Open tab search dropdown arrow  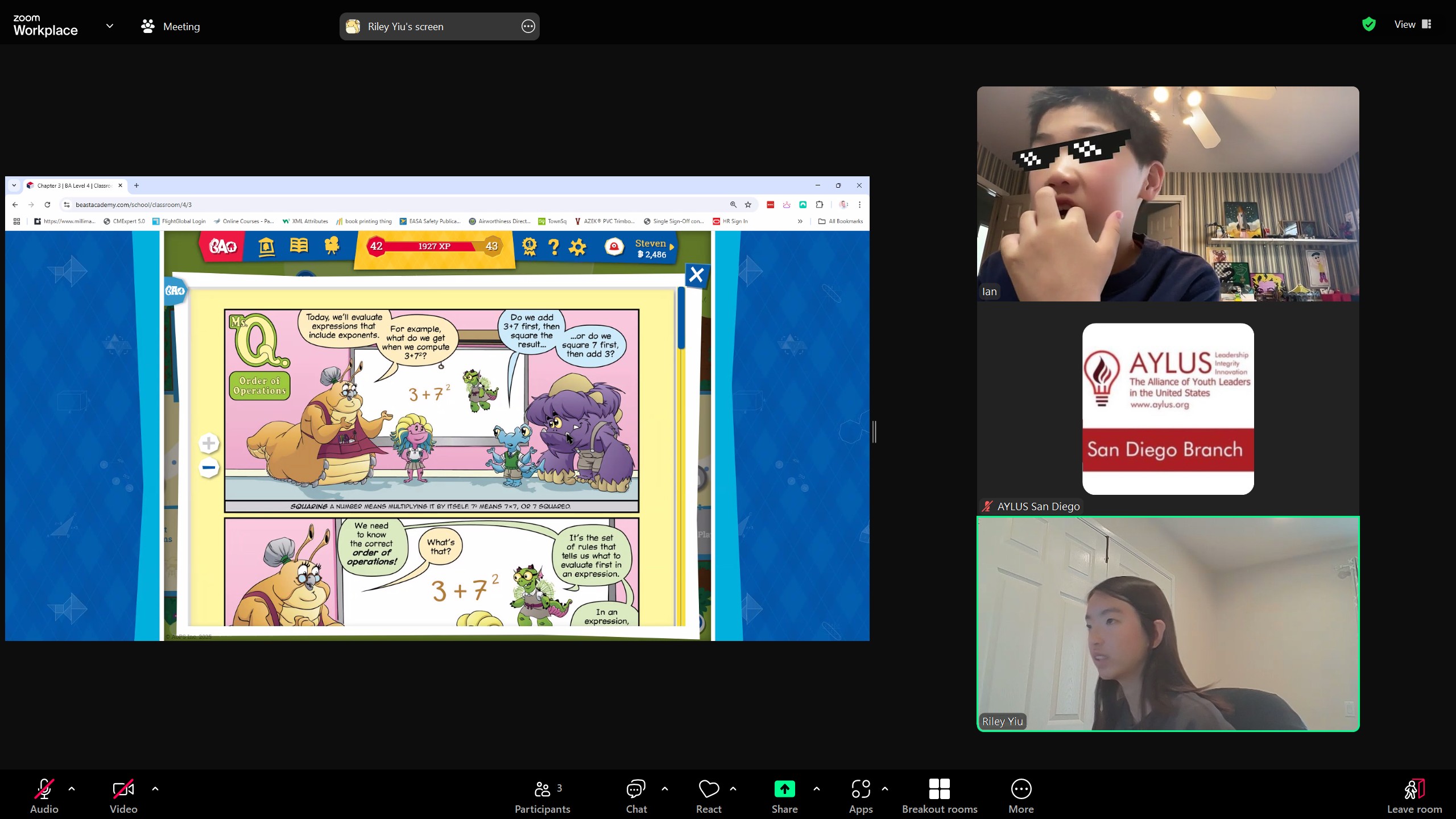pyautogui.click(x=14, y=185)
